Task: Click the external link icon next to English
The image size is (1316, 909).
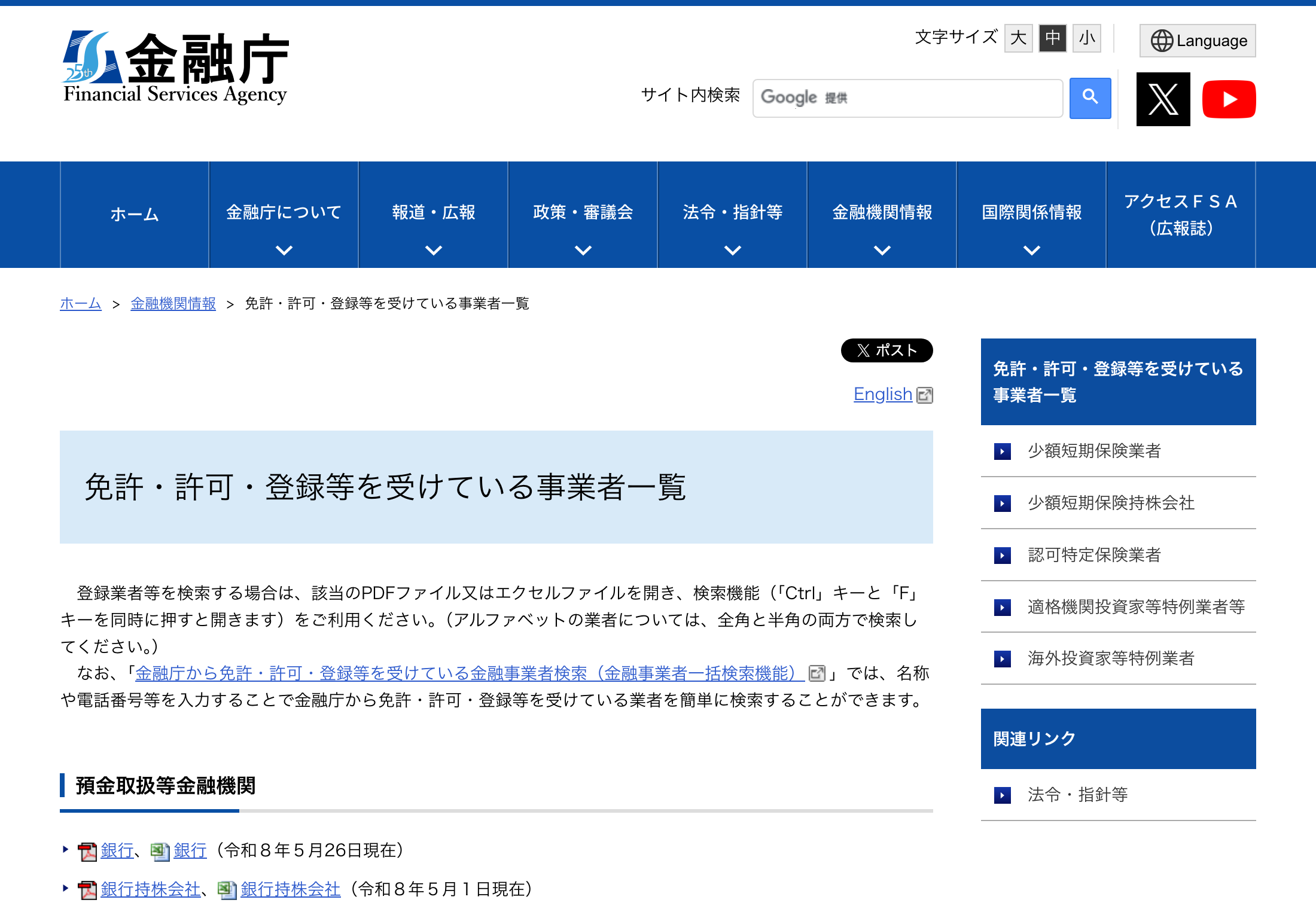Action: [x=925, y=395]
